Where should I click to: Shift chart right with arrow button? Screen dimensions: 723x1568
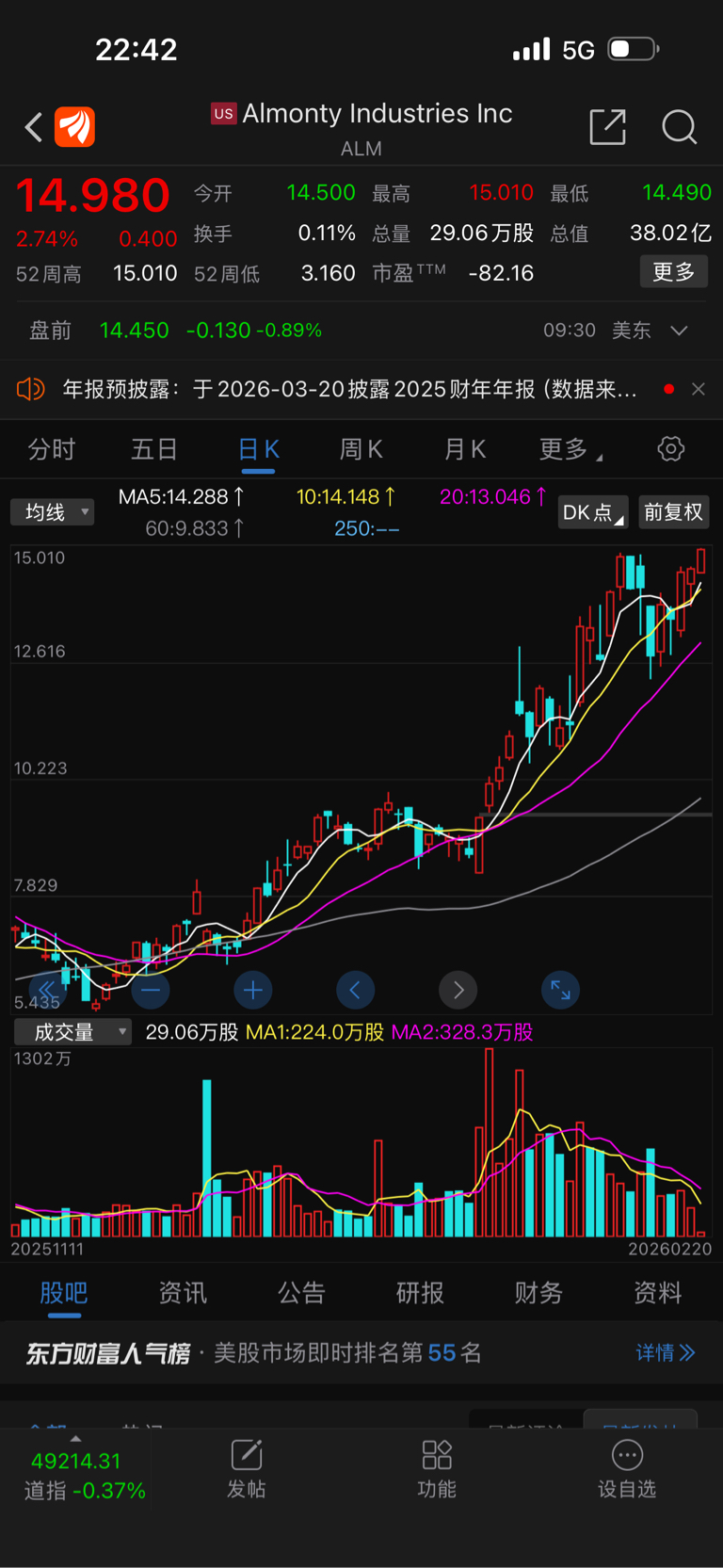pyautogui.click(x=458, y=990)
